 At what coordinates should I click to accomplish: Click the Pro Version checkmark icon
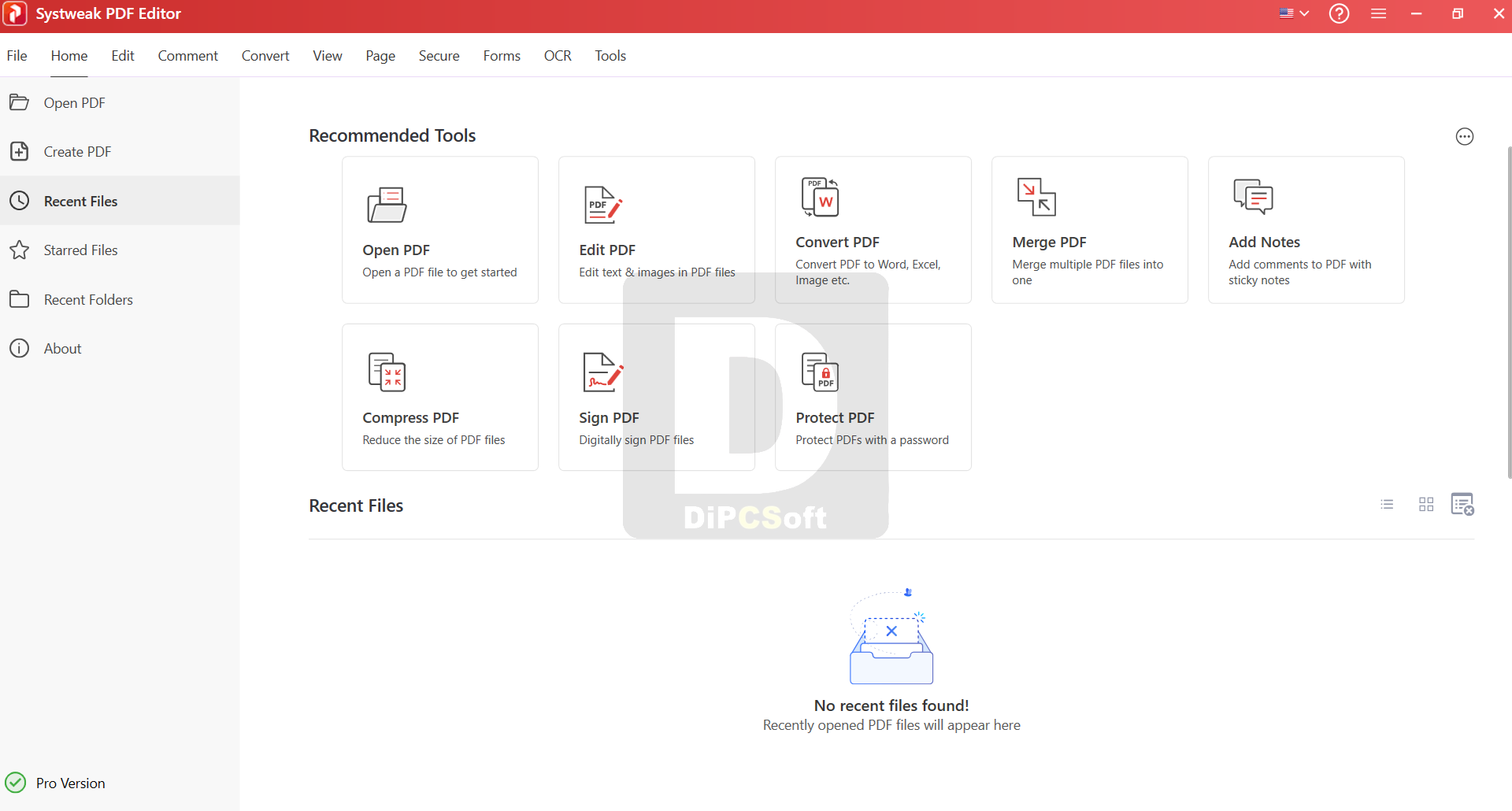16,783
